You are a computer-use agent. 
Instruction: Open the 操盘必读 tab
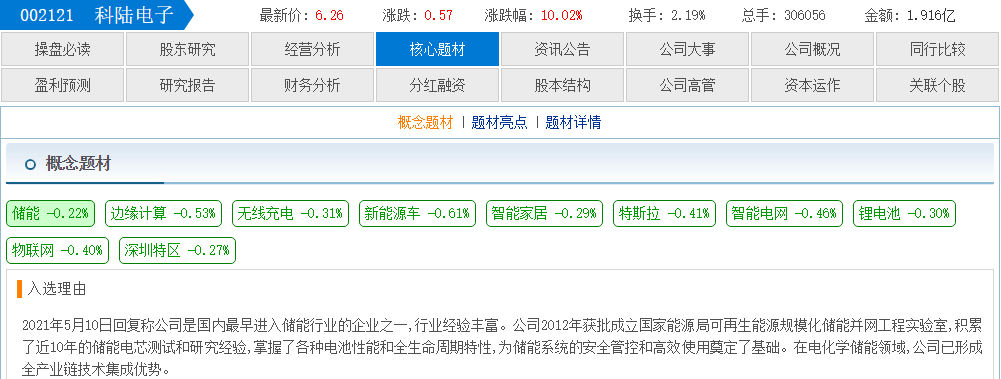point(63,50)
